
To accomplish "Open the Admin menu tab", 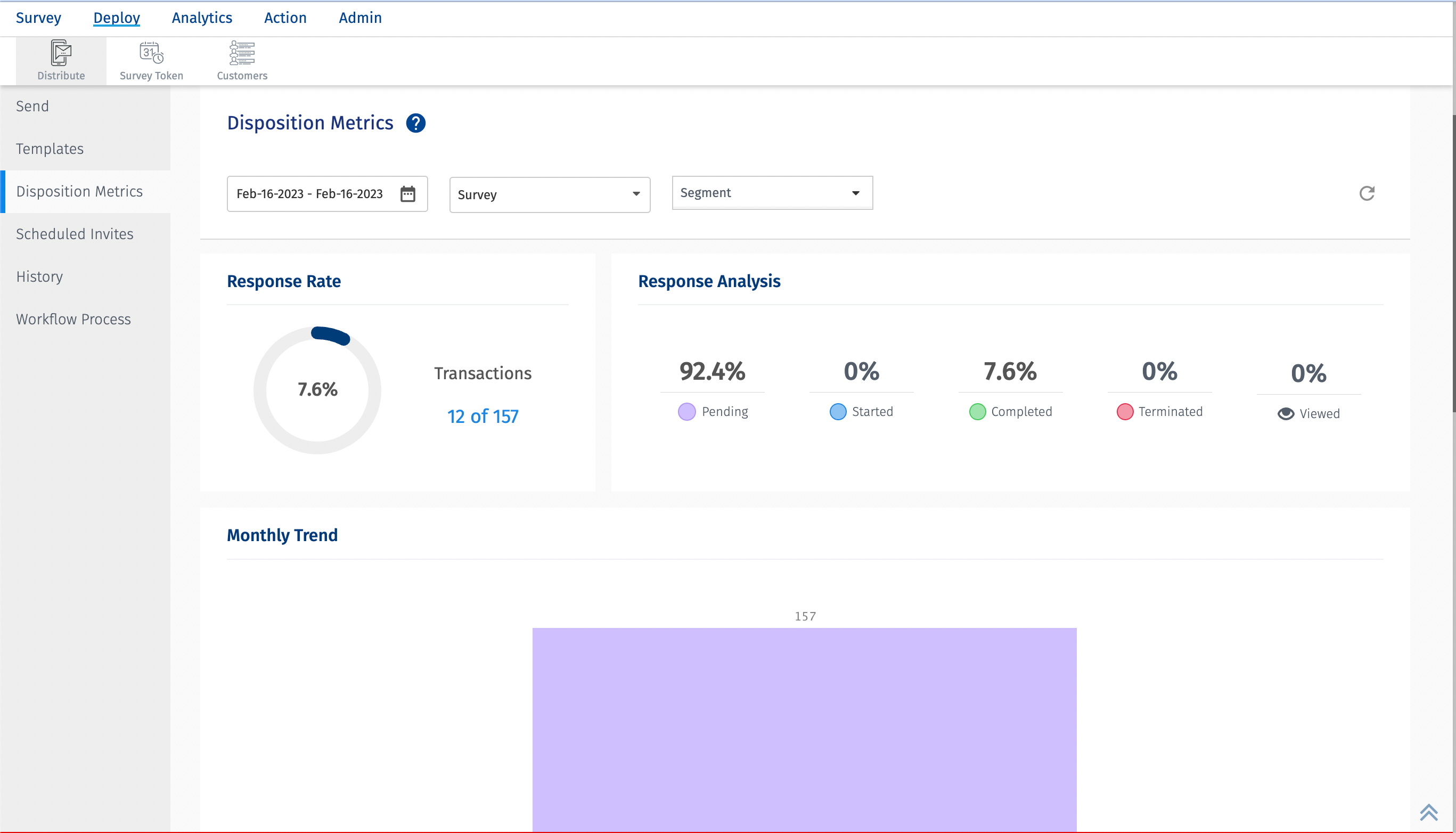I will click(359, 18).
